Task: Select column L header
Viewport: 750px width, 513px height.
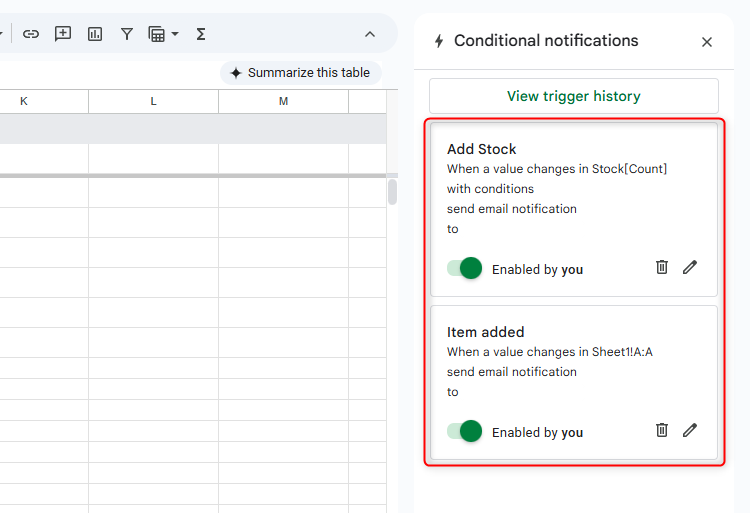Action: point(153,102)
